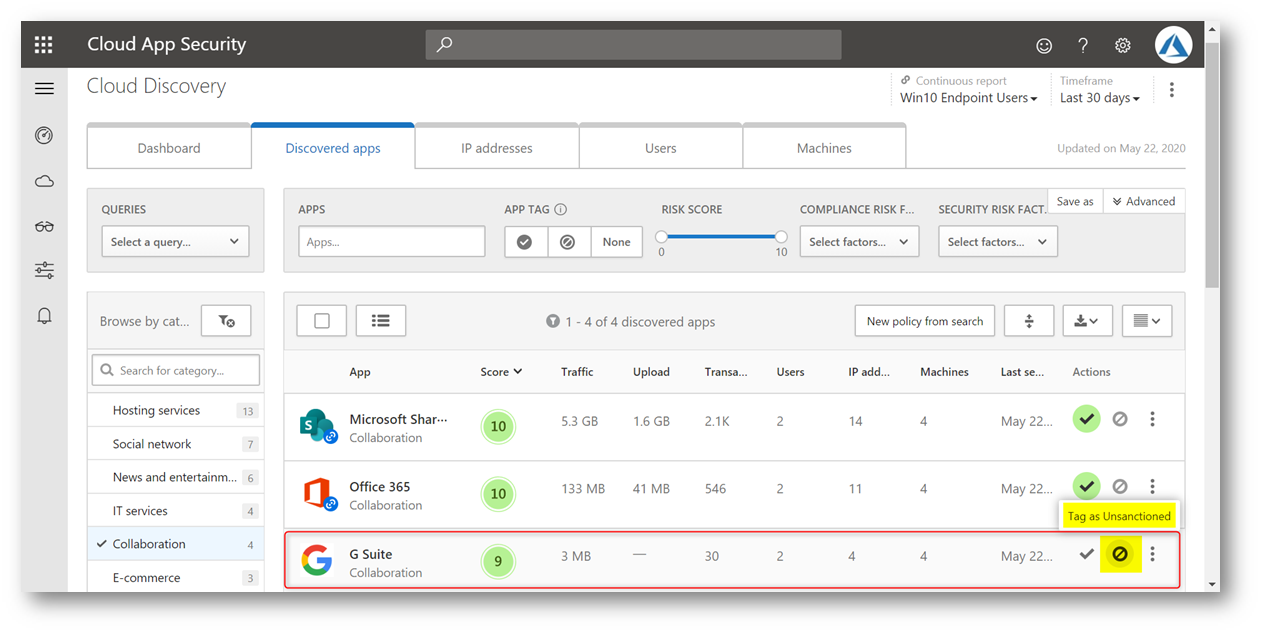Open the G Suite app name

[371, 554]
